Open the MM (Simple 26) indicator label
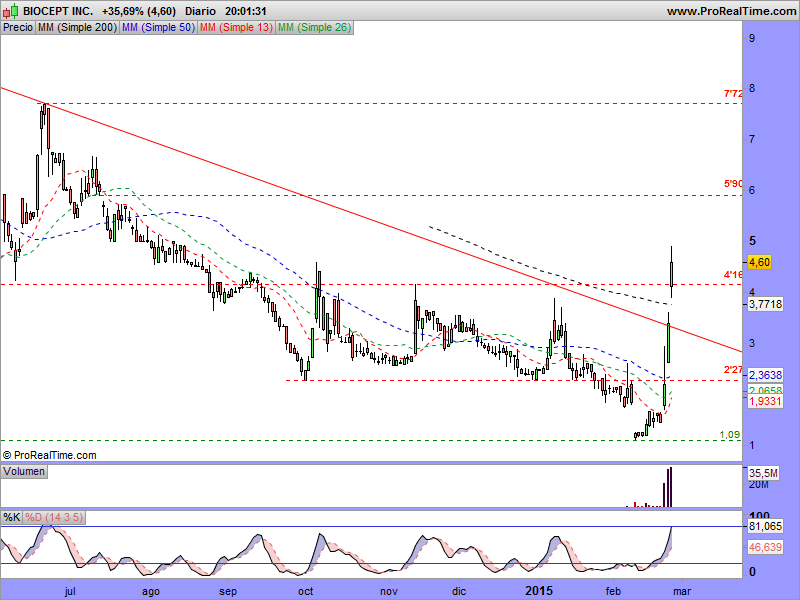This screenshot has height=600, width=800. point(314,28)
